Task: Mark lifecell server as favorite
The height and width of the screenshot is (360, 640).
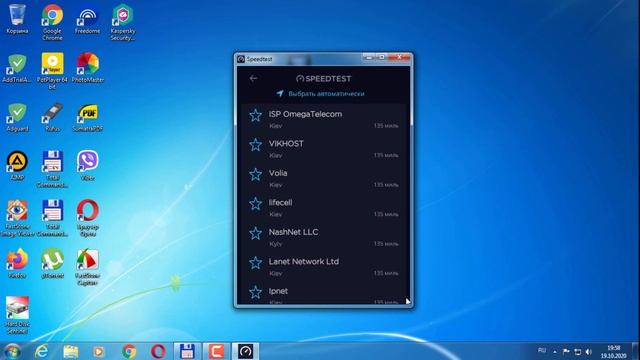Action: coord(256,204)
